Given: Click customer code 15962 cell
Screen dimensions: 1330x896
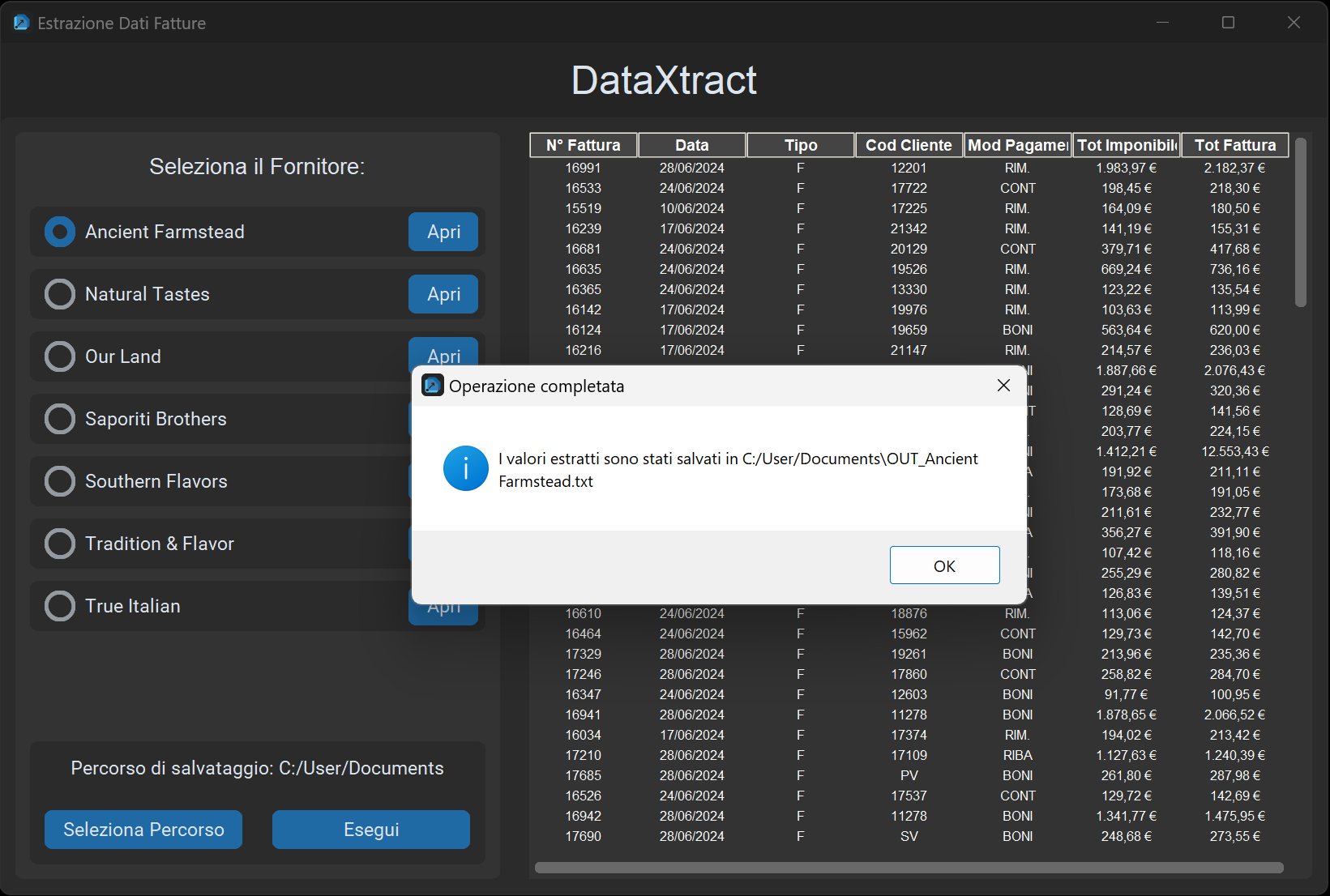Looking at the screenshot, I should click(x=909, y=634).
